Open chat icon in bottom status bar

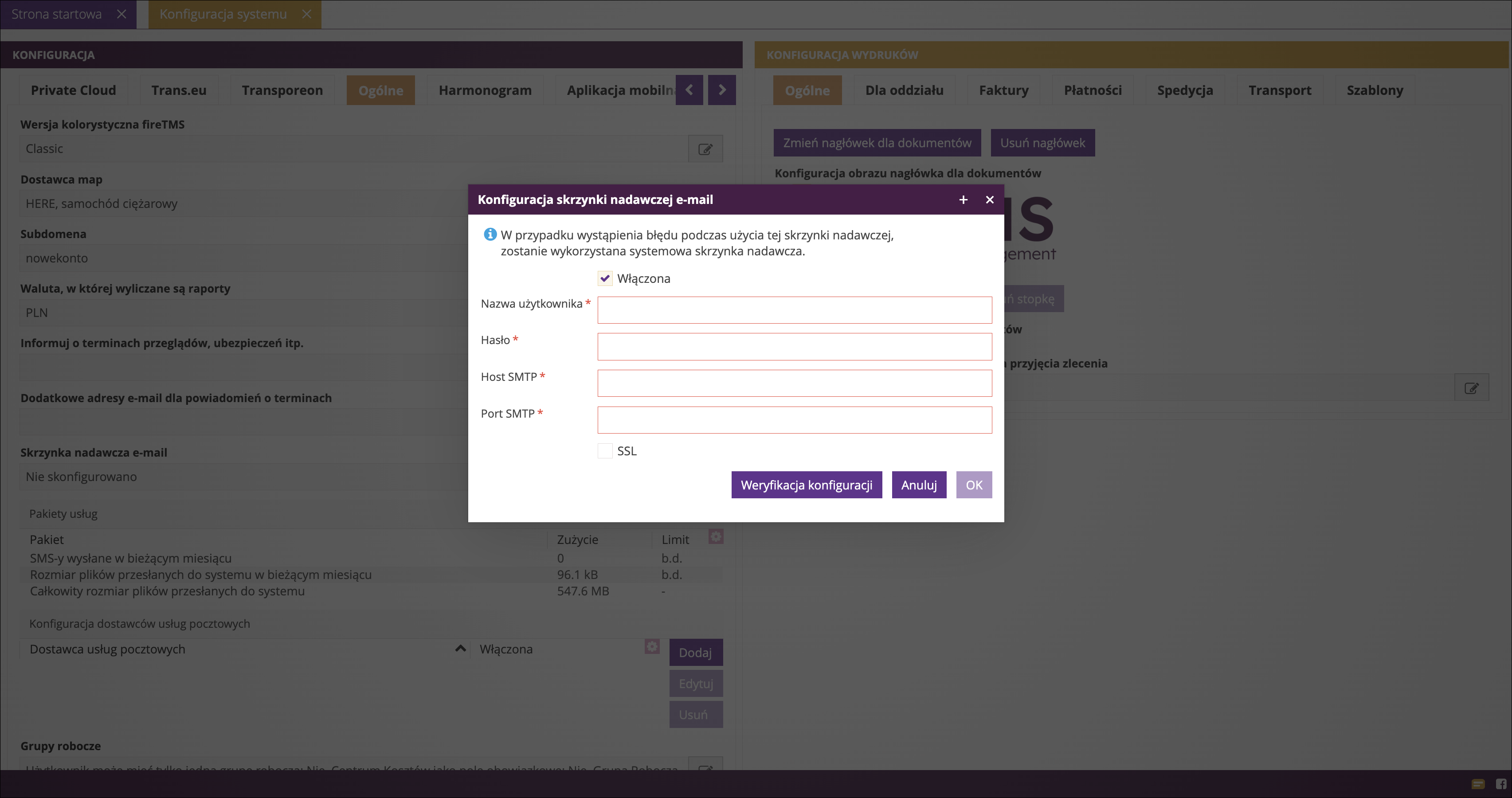point(1478,784)
